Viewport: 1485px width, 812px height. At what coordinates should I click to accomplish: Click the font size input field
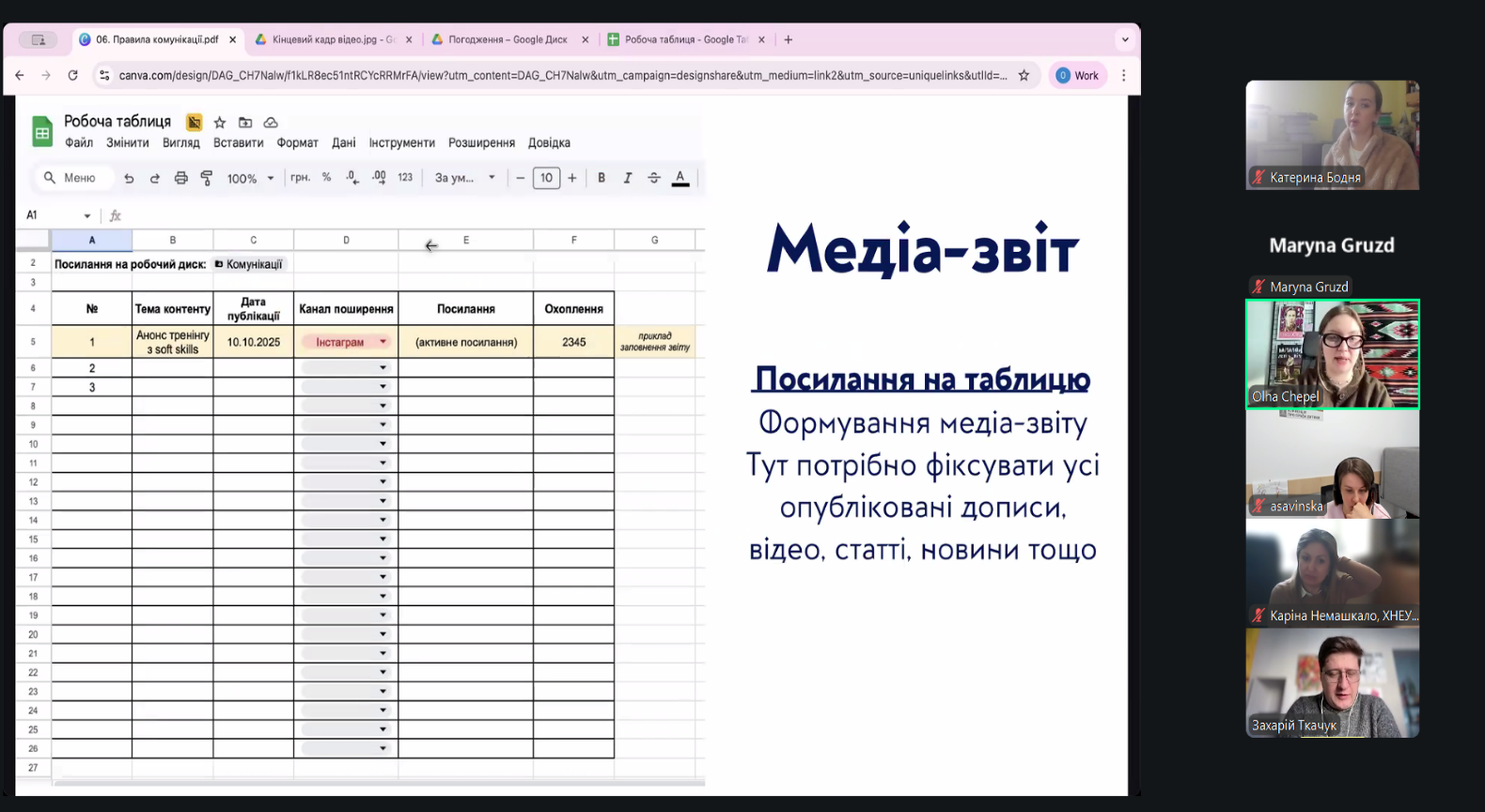(x=546, y=178)
